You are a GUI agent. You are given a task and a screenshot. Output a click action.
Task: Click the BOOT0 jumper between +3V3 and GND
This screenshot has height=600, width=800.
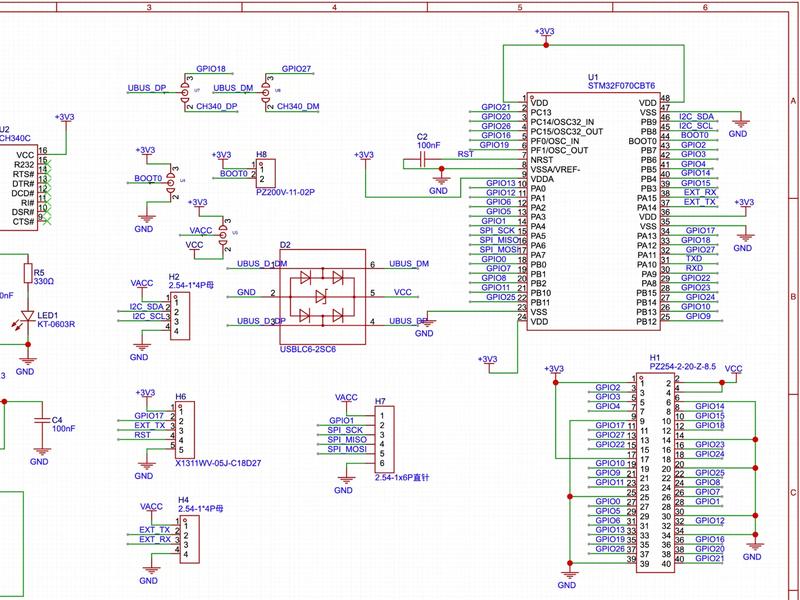(x=170, y=183)
